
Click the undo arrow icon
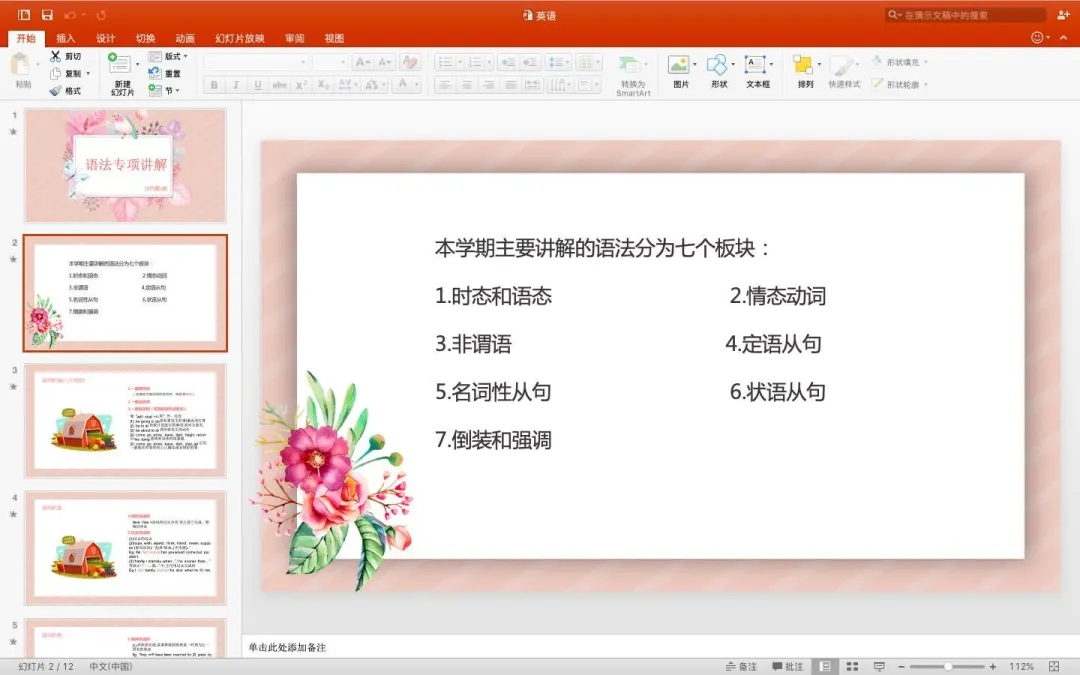tap(70, 14)
